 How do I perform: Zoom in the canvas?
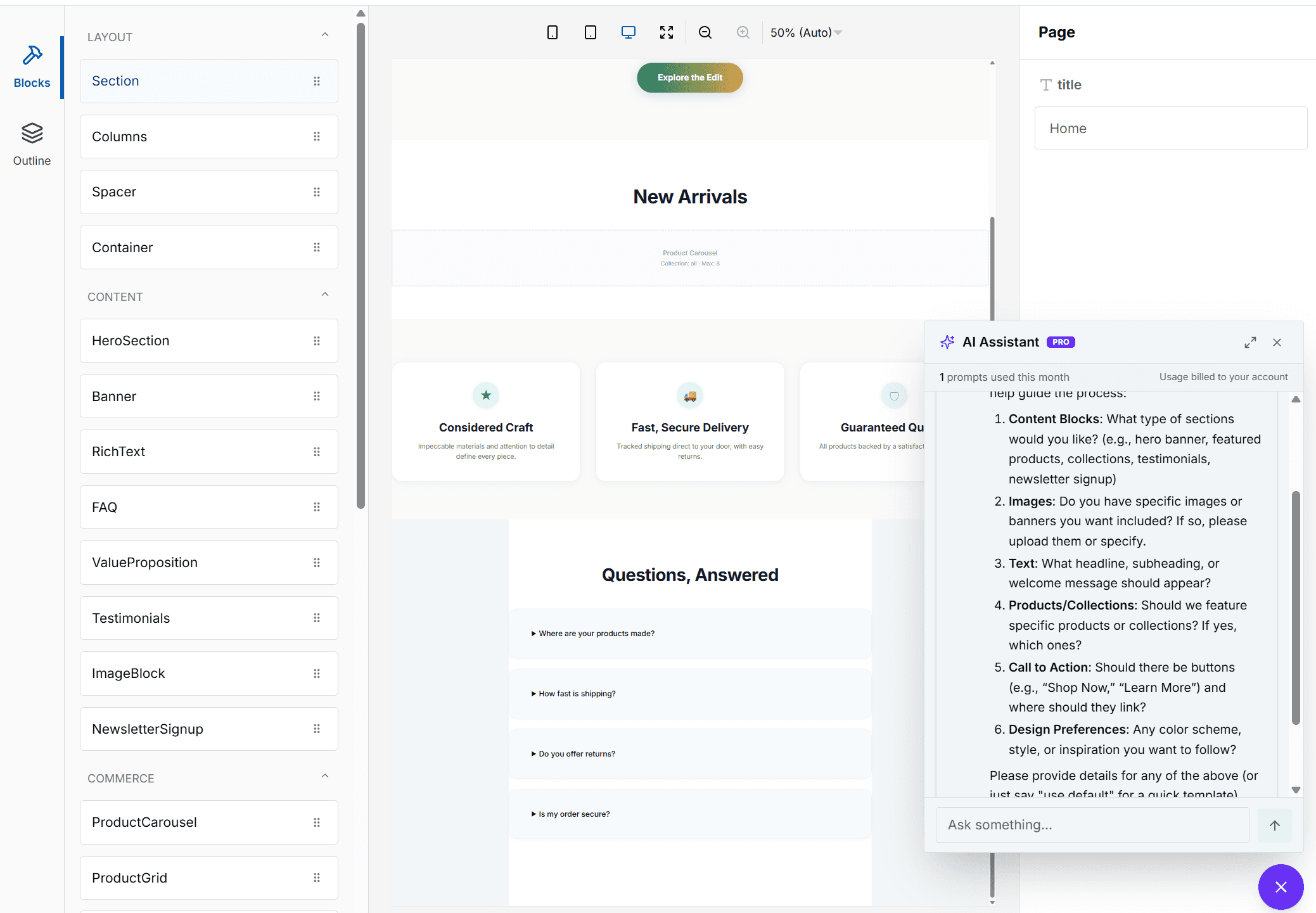[x=743, y=32]
